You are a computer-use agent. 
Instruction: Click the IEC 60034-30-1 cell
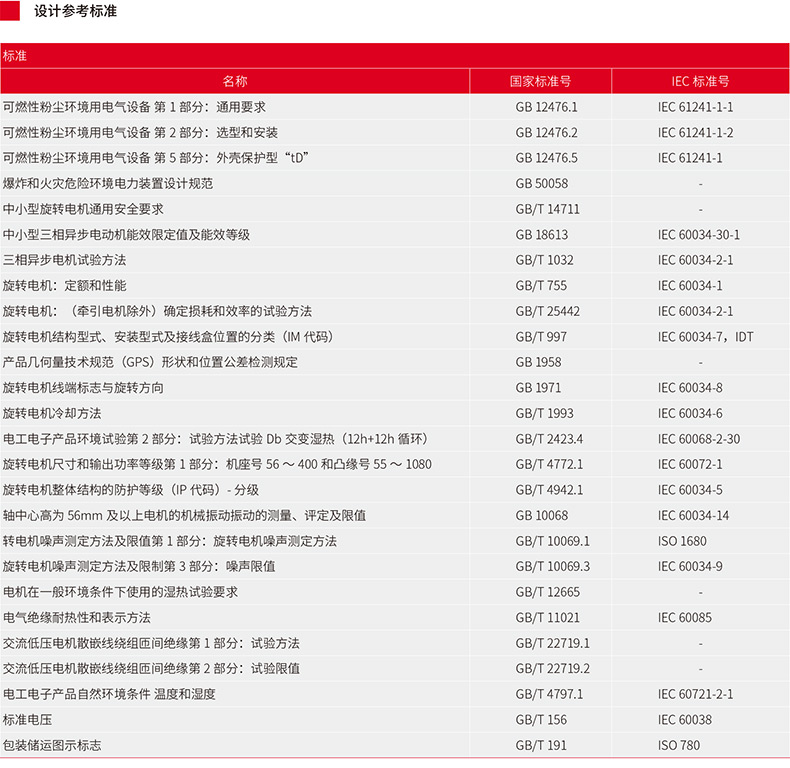pos(699,234)
